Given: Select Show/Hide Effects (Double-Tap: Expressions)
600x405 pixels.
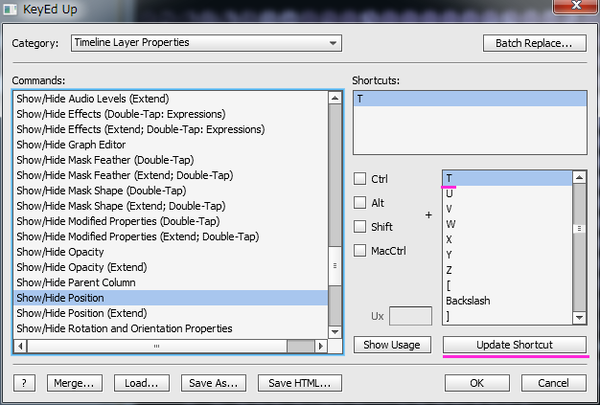Looking at the screenshot, I should [x=171, y=114].
